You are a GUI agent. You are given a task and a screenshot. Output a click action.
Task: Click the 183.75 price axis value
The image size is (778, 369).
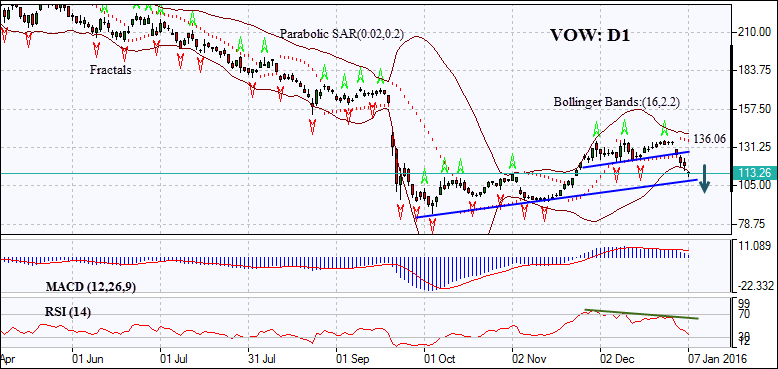click(753, 70)
